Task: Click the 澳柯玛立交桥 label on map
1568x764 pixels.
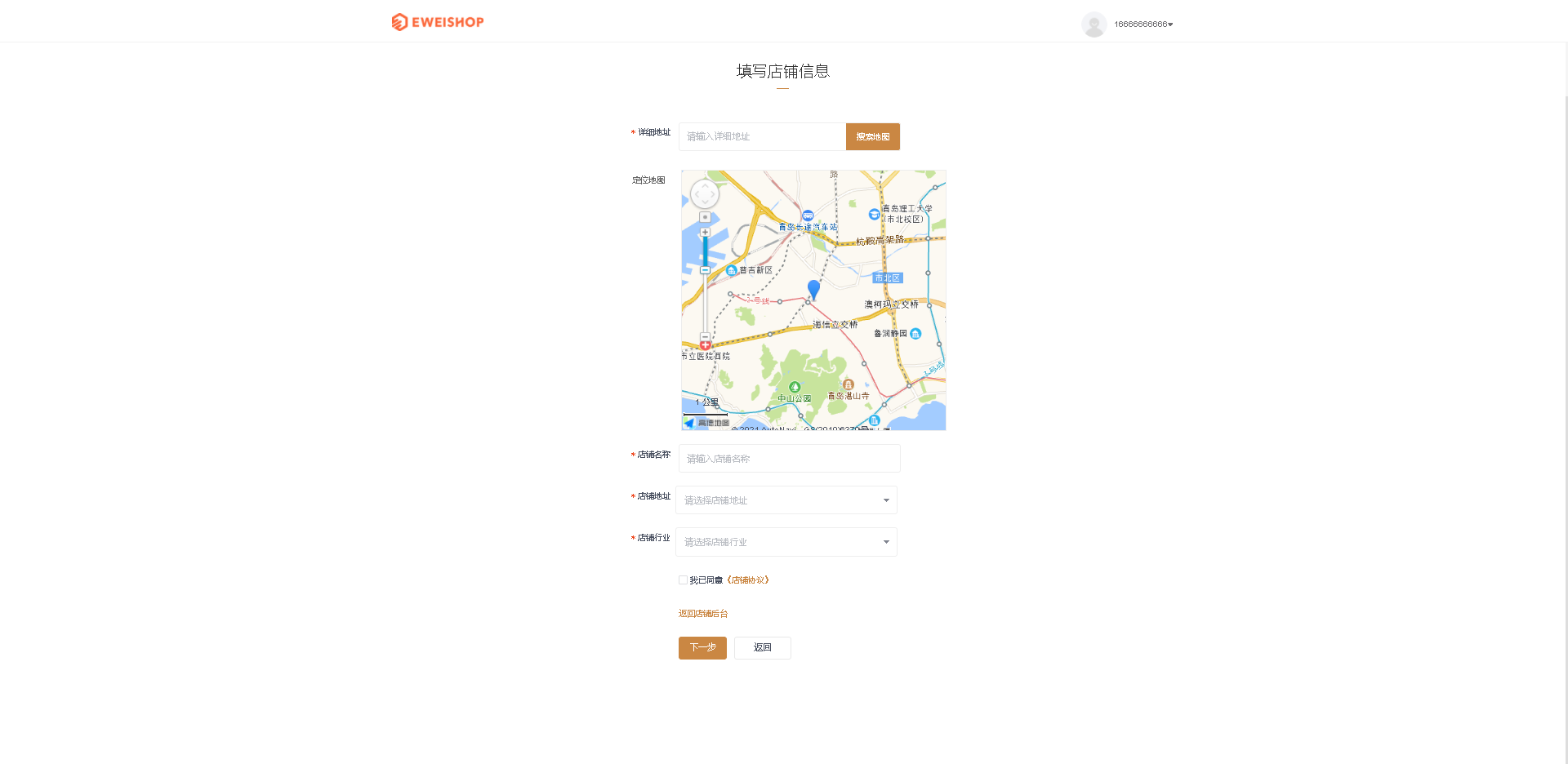Action: 892,304
